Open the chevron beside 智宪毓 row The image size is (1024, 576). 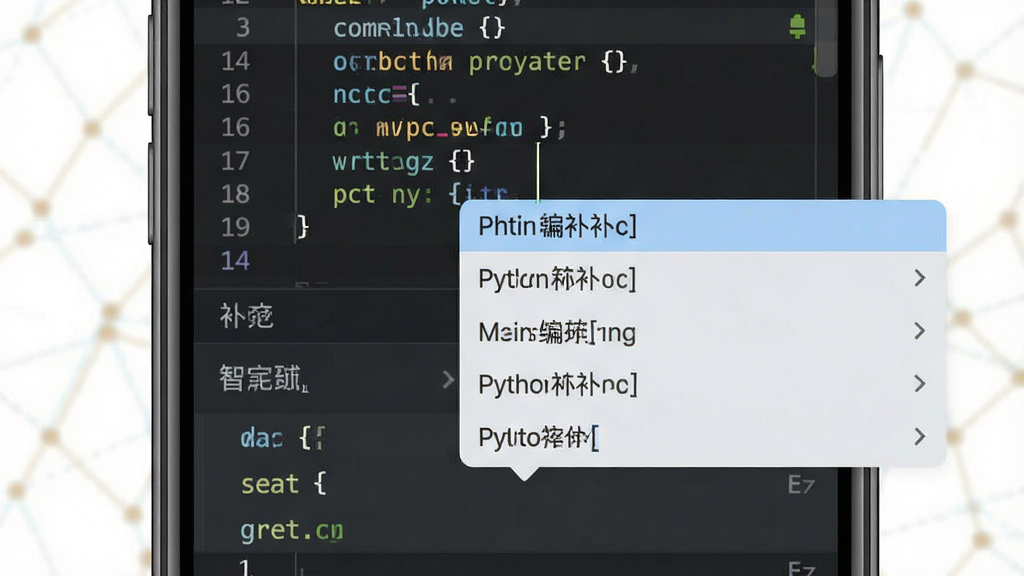click(x=447, y=379)
